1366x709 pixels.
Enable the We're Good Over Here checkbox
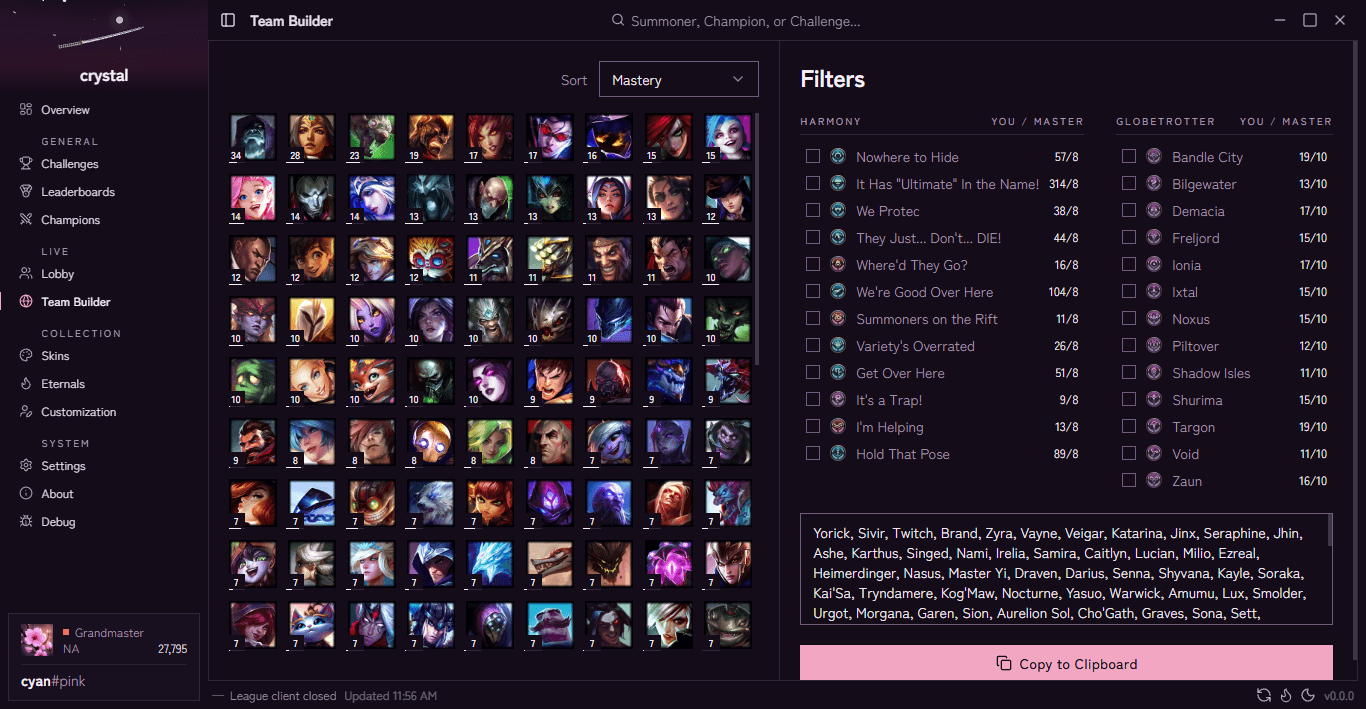[x=813, y=292]
